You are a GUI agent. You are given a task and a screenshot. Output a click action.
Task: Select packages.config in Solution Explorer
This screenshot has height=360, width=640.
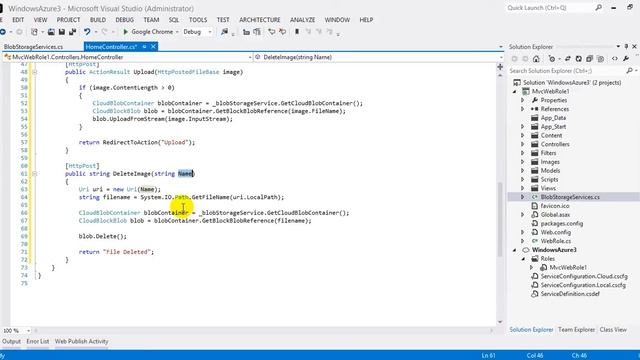pos(562,223)
